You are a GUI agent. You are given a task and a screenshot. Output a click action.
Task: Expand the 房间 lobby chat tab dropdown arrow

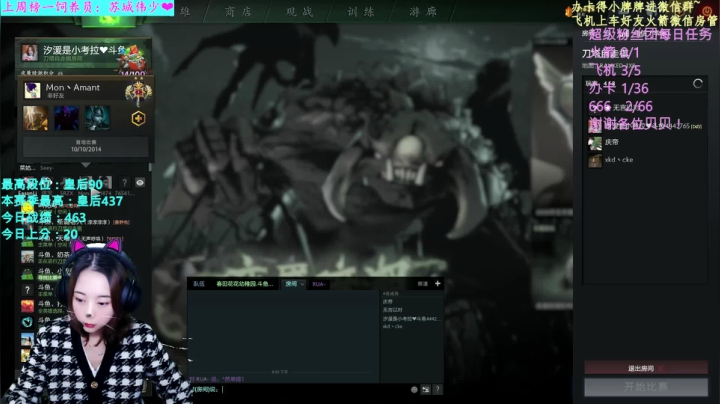pos(302,284)
